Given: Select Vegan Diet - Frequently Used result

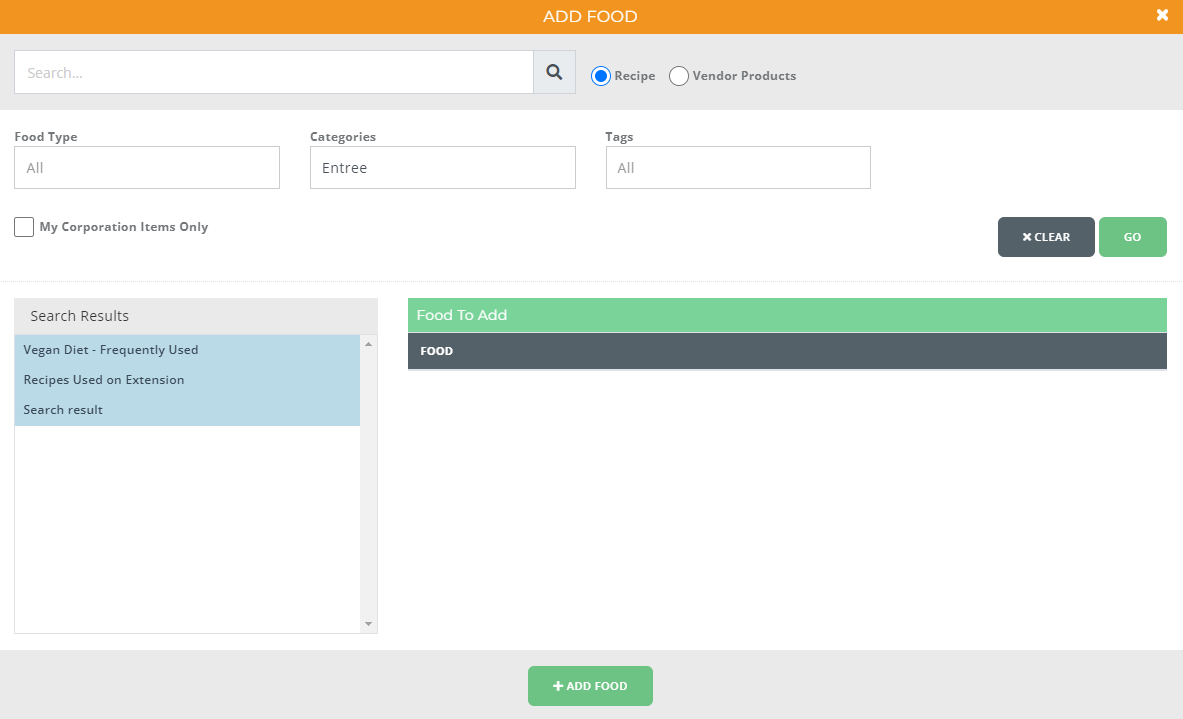Looking at the screenshot, I should (x=110, y=350).
